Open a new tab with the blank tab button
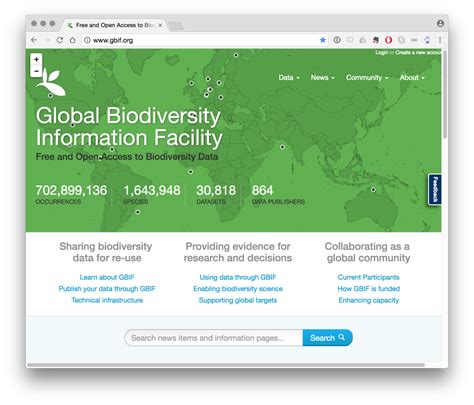 (176, 26)
